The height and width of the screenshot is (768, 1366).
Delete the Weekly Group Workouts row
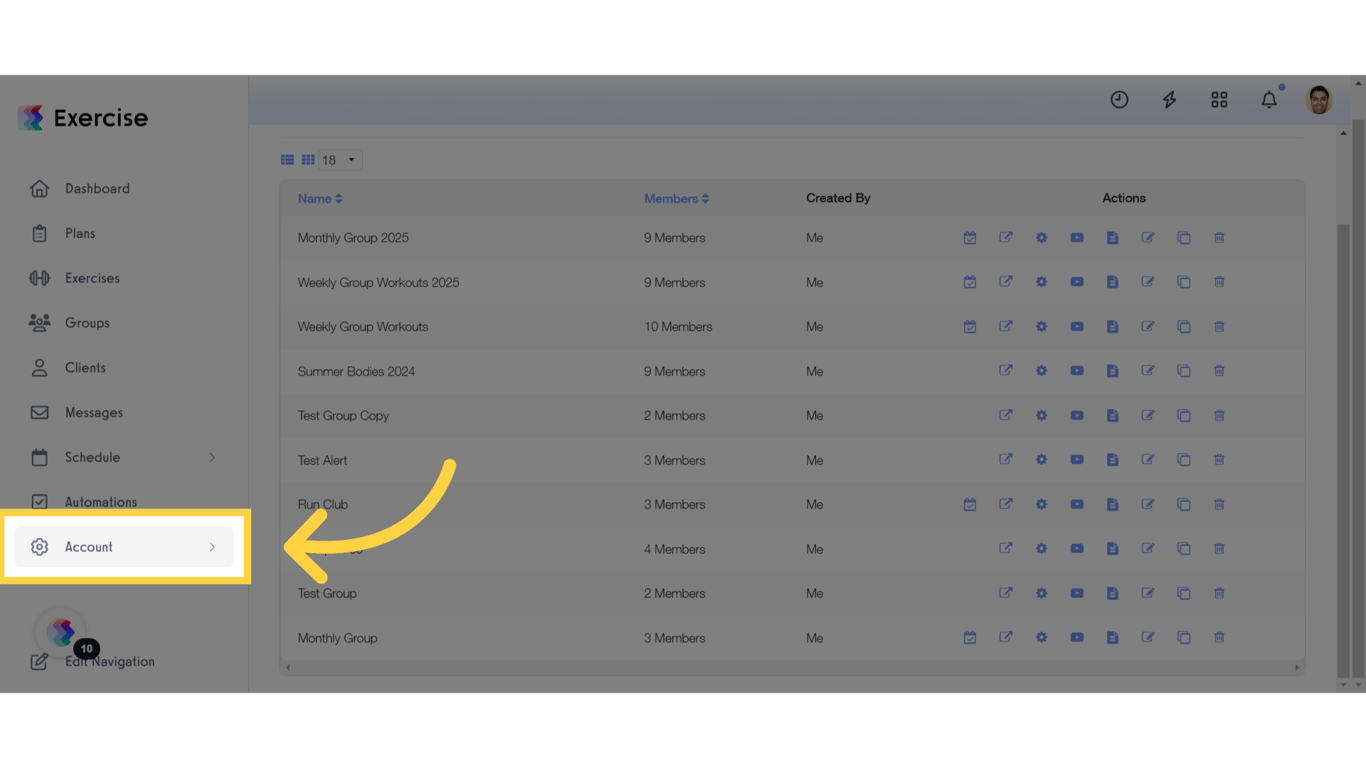click(1219, 327)
